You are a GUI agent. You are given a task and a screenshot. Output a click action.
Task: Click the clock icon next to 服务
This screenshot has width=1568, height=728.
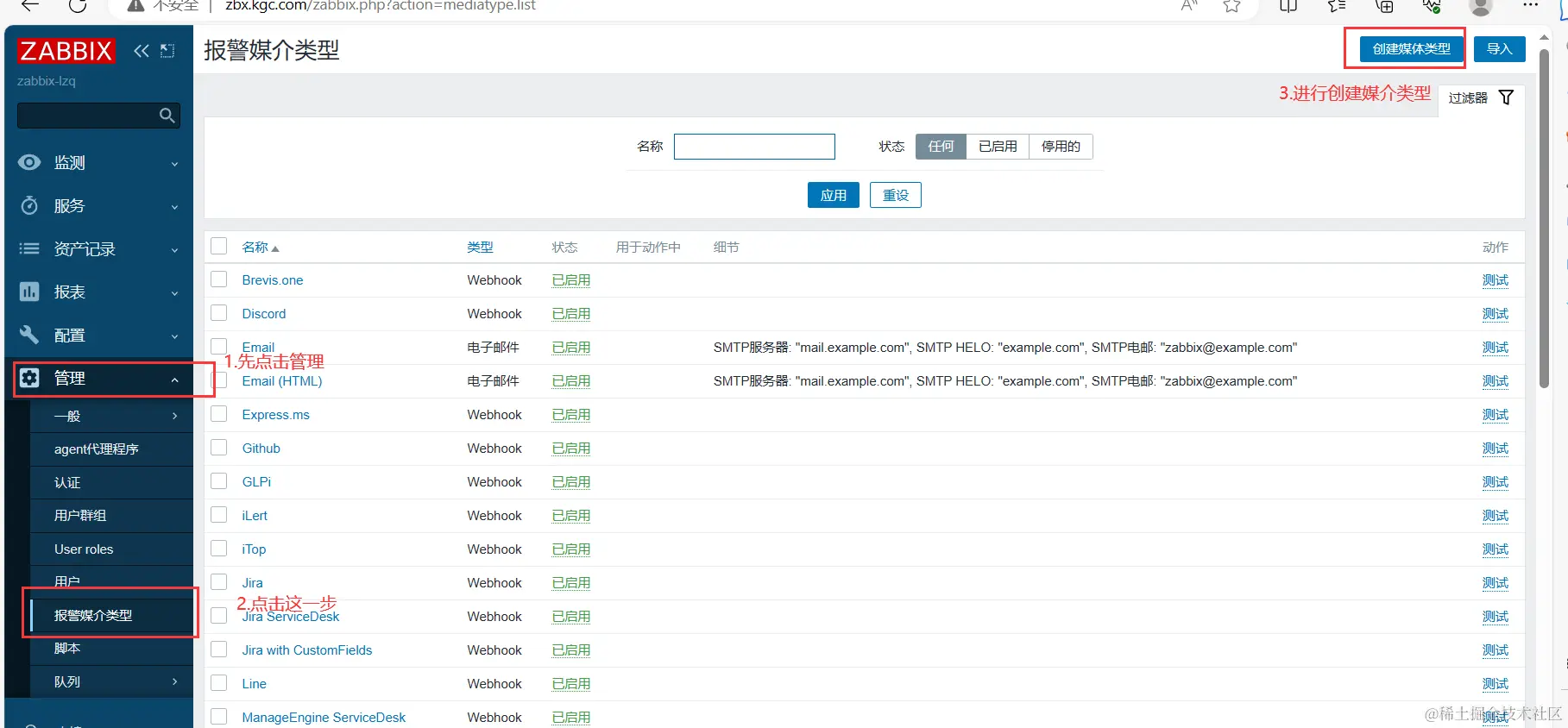[x=29, y=205]
